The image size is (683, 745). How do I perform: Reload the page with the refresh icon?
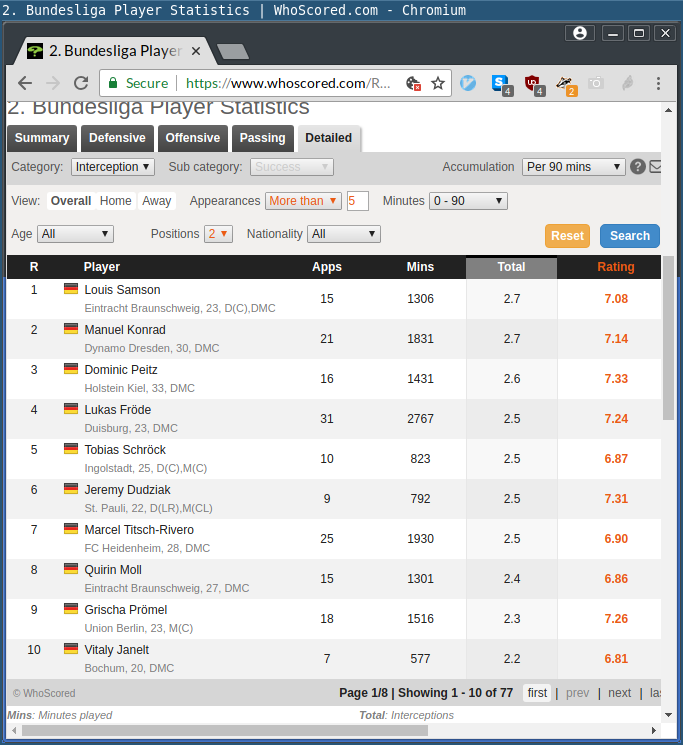81,83
